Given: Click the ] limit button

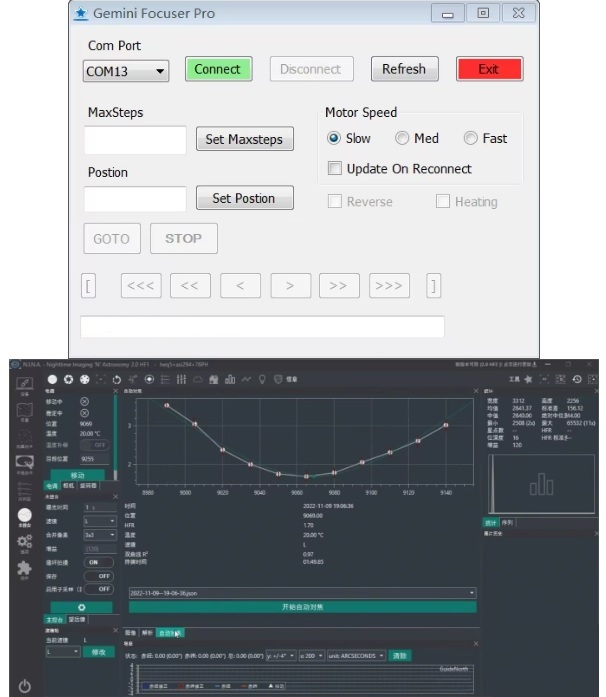Looking at the screenshot, I should pyautogui.click(x=433, y=285).
